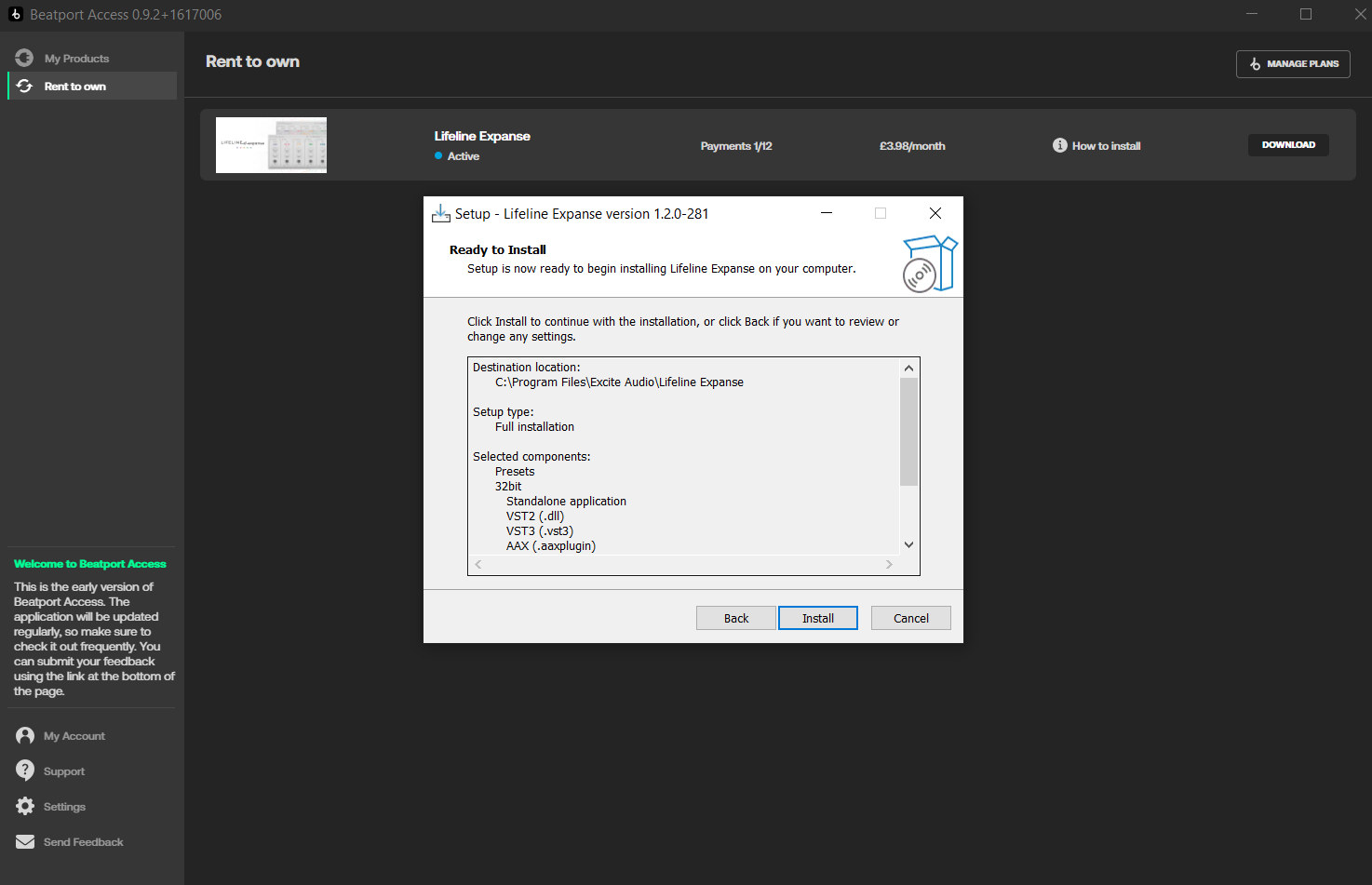Screen dimensions: 1372x885
Task: Cancel the Lifeline Expanse setup
Action: click(910, 618)
